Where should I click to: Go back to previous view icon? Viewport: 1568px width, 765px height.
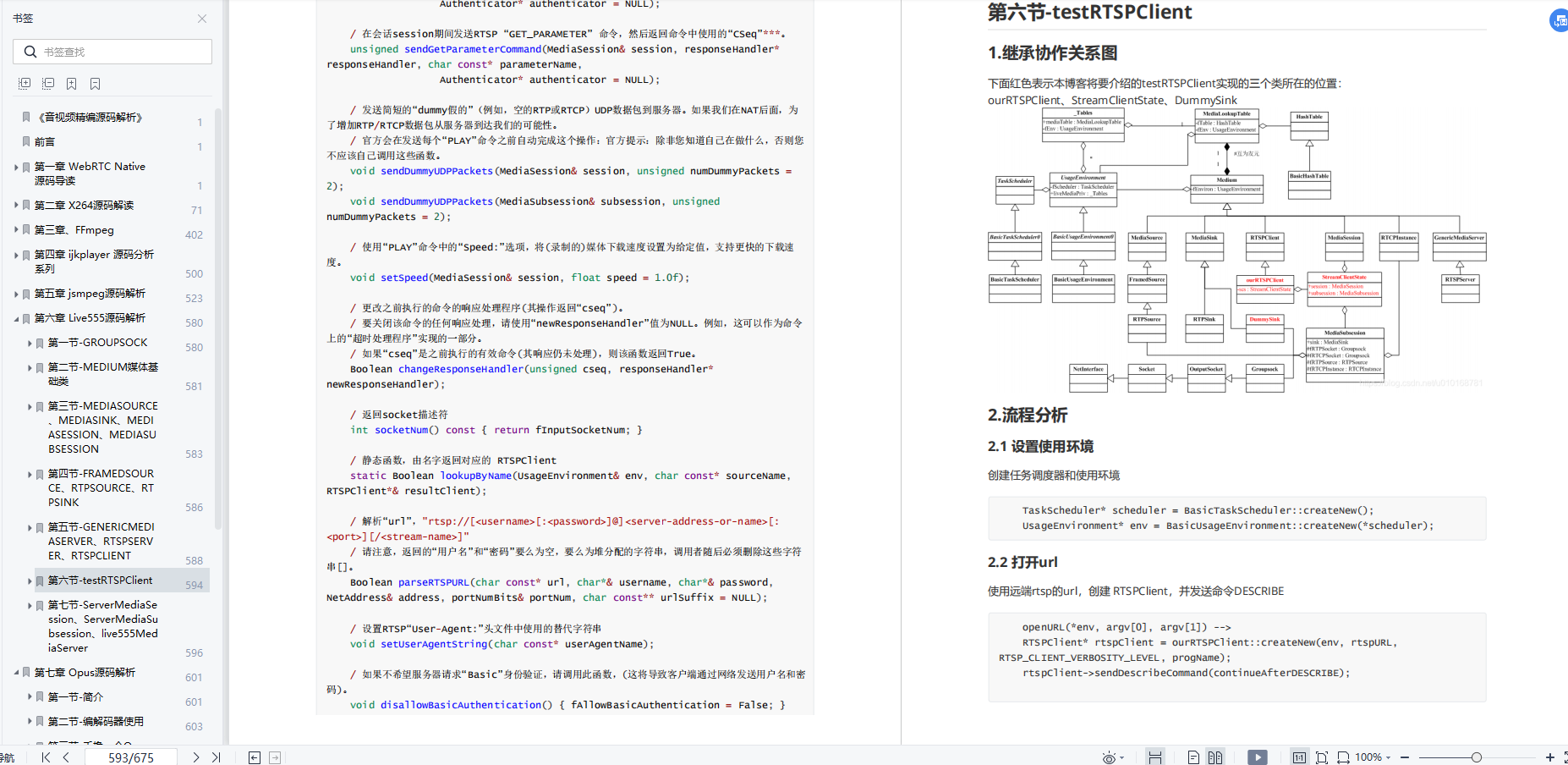255,757
